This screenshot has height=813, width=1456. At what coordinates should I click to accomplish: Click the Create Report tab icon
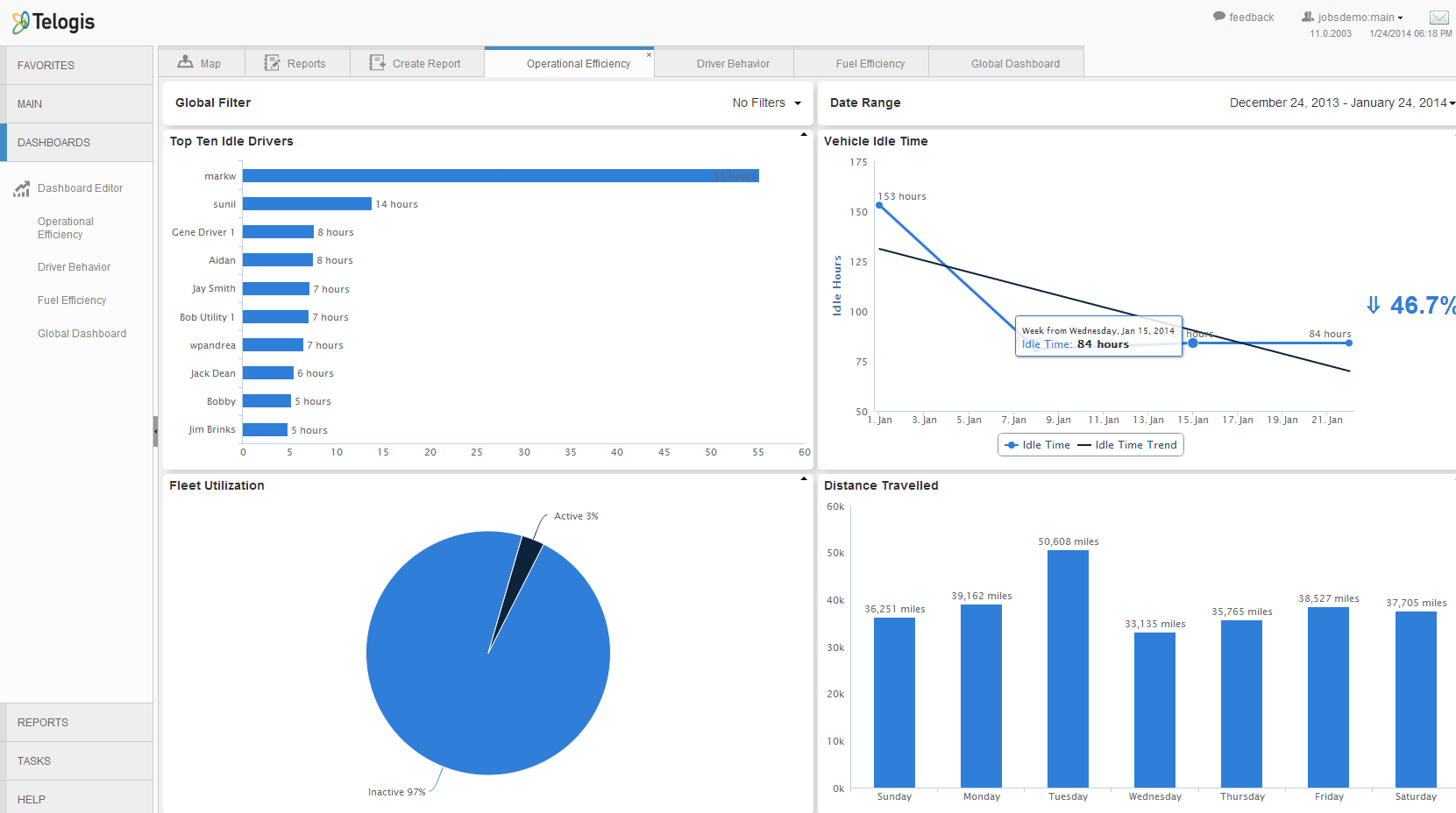[377, 63]
